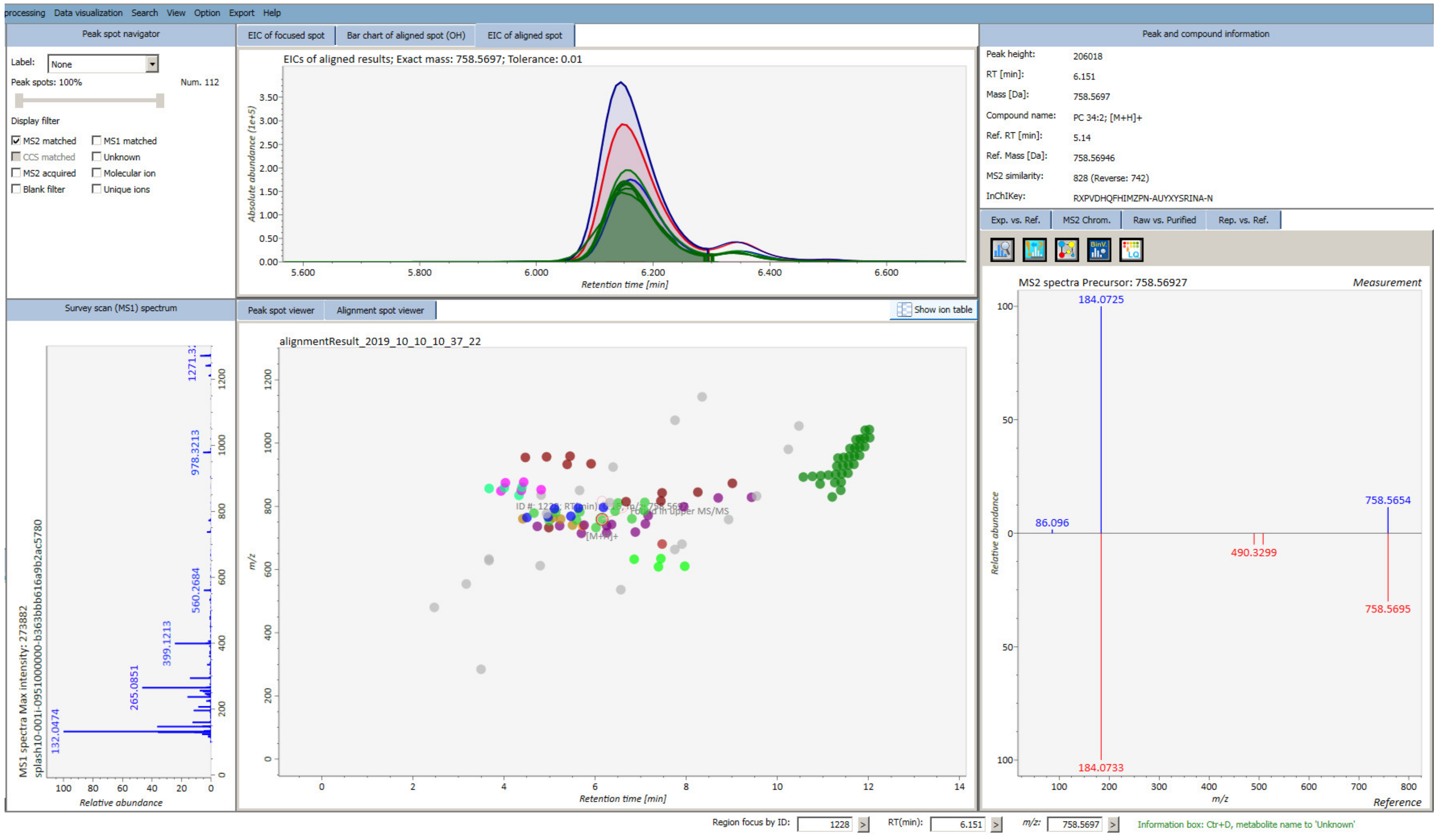Click the arrow button next to m/z field
This screenshot has width=1438, height=840.
coord(1114,825)
